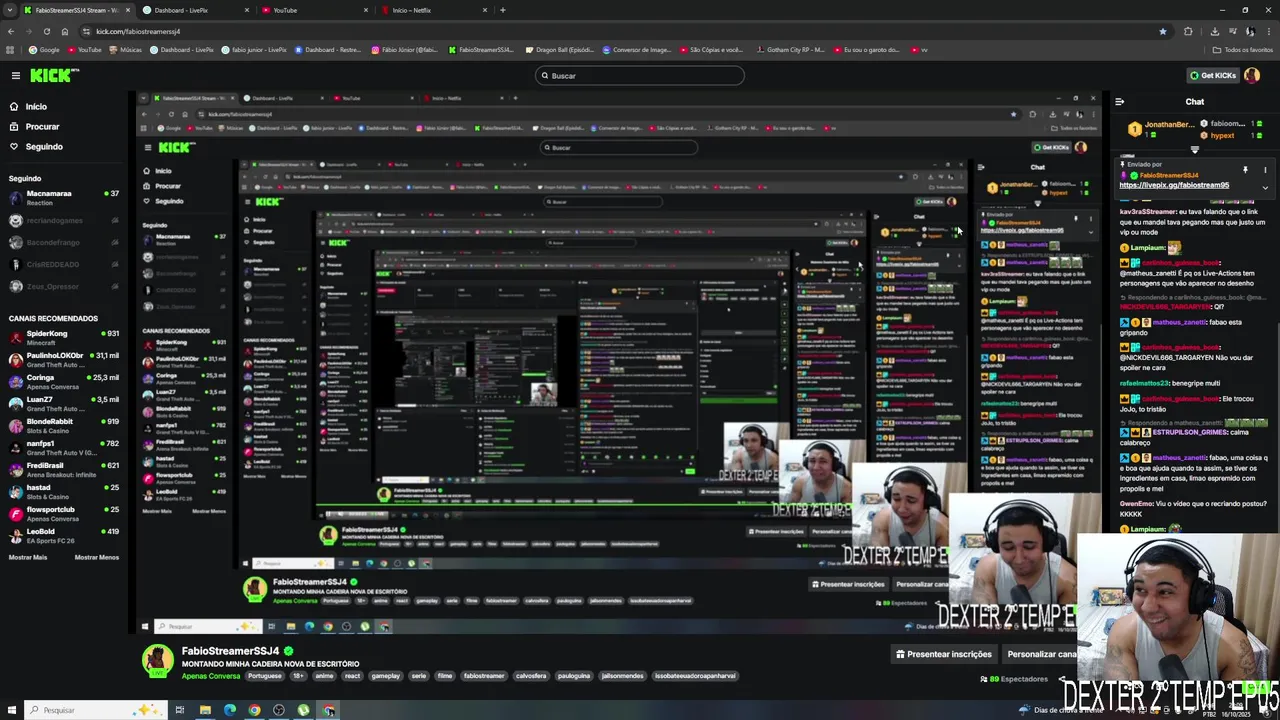Expand the chat leaderboard arrow

click(1194, 150)
